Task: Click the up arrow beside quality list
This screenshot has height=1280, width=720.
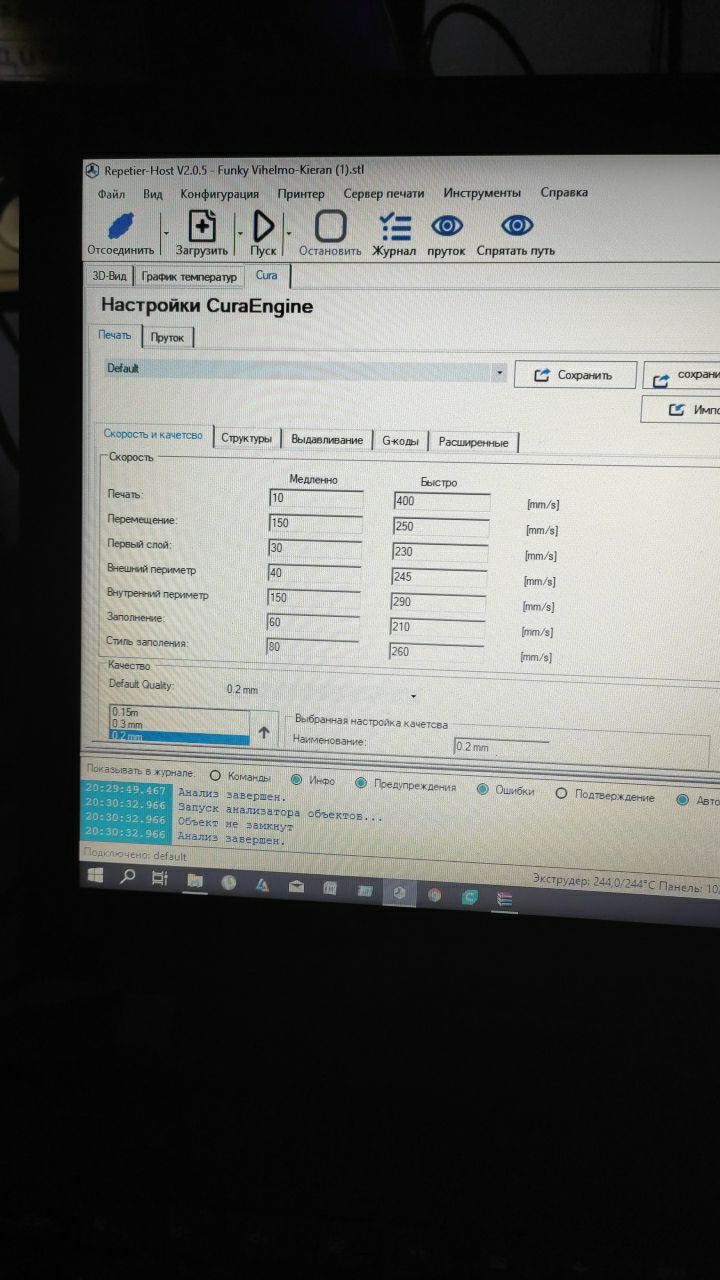Action: click(x=264, y=731)
